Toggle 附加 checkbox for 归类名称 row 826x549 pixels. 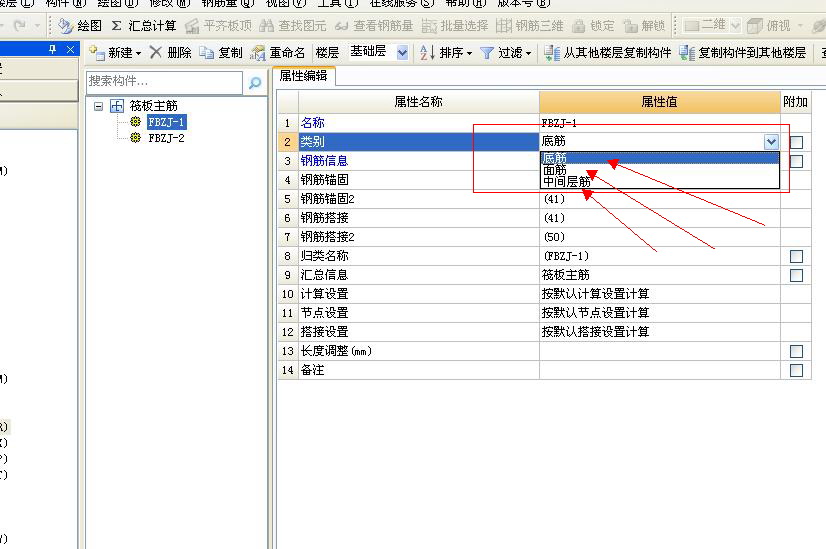796,257
